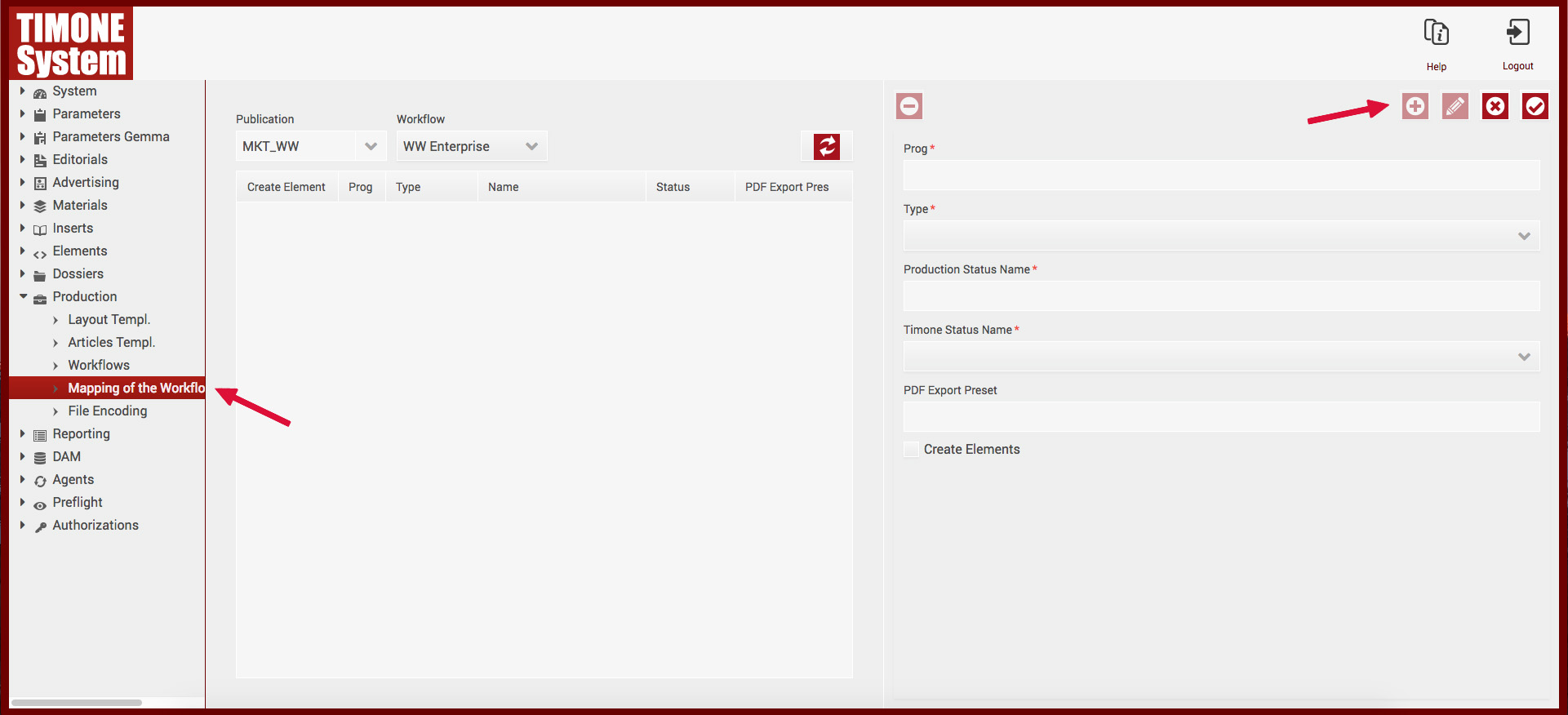Screen dimensions: 1568x715
Task: Collapse the Production tree node
Action: 23,296
